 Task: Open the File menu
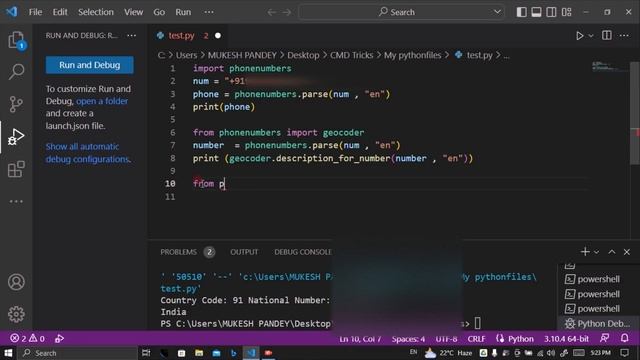coord(36,12)
